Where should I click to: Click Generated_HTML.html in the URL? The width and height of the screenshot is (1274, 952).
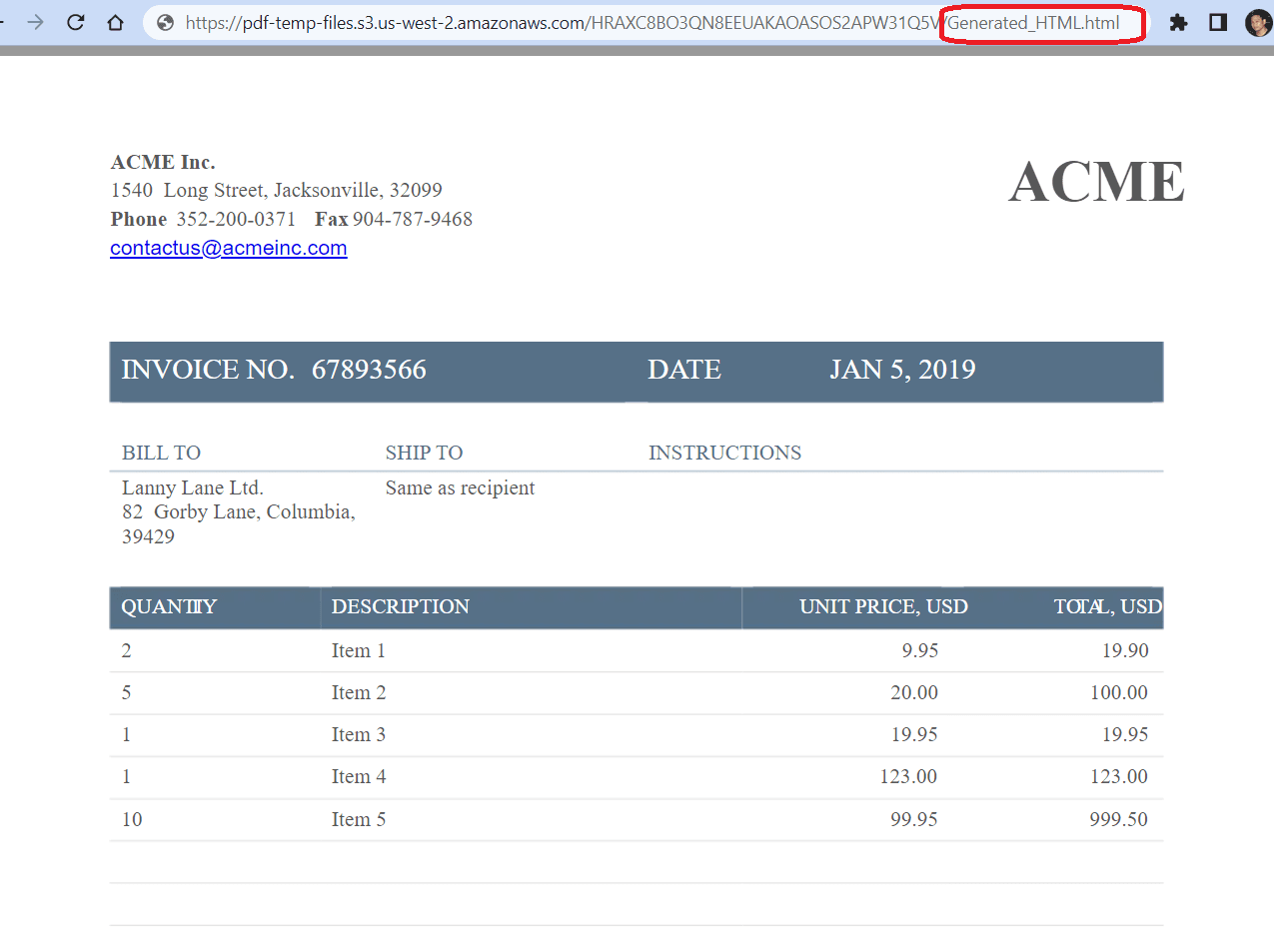tap(1033, 23)
